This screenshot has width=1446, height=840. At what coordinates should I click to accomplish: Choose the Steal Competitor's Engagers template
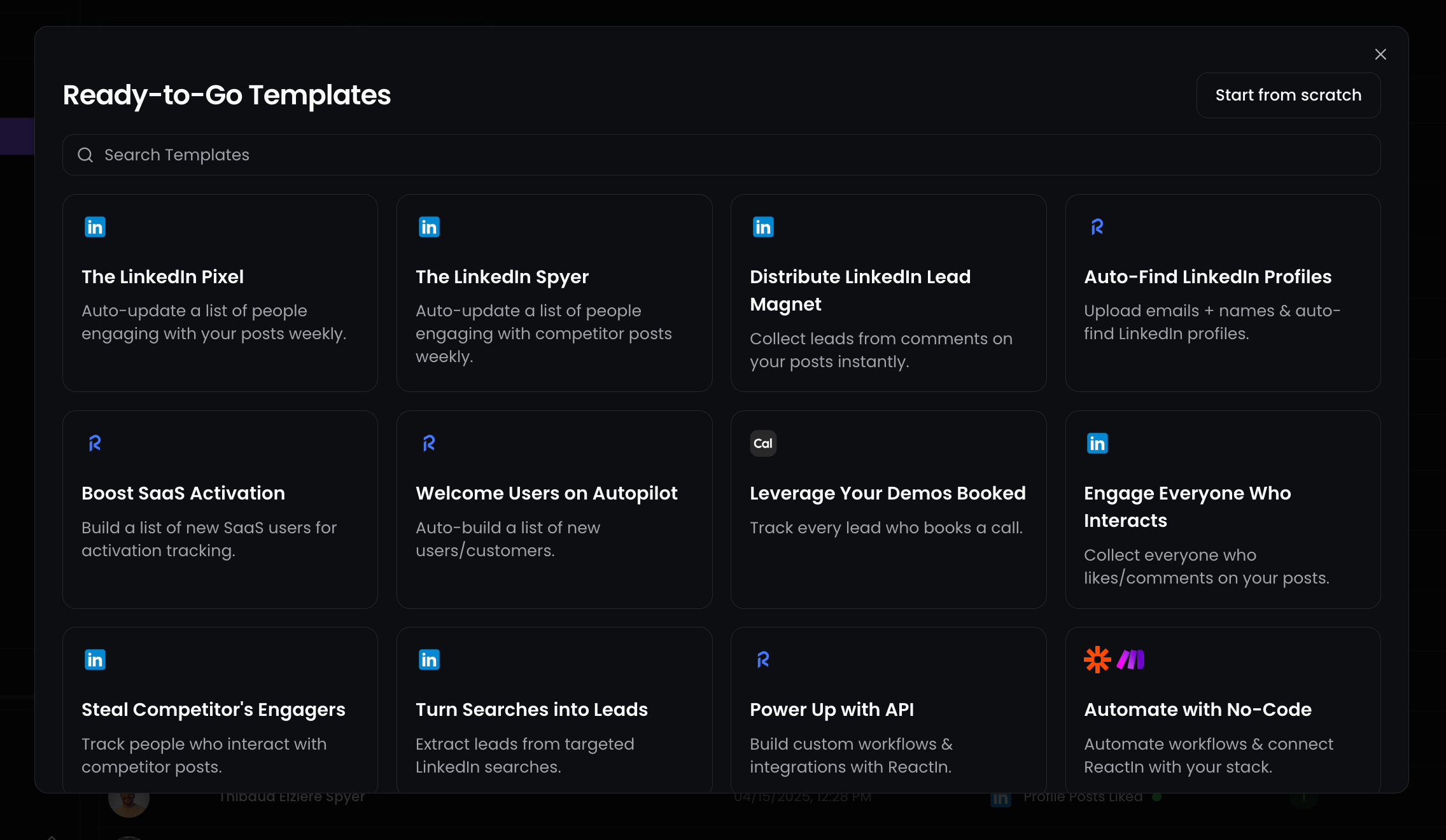tap(220, 710)
